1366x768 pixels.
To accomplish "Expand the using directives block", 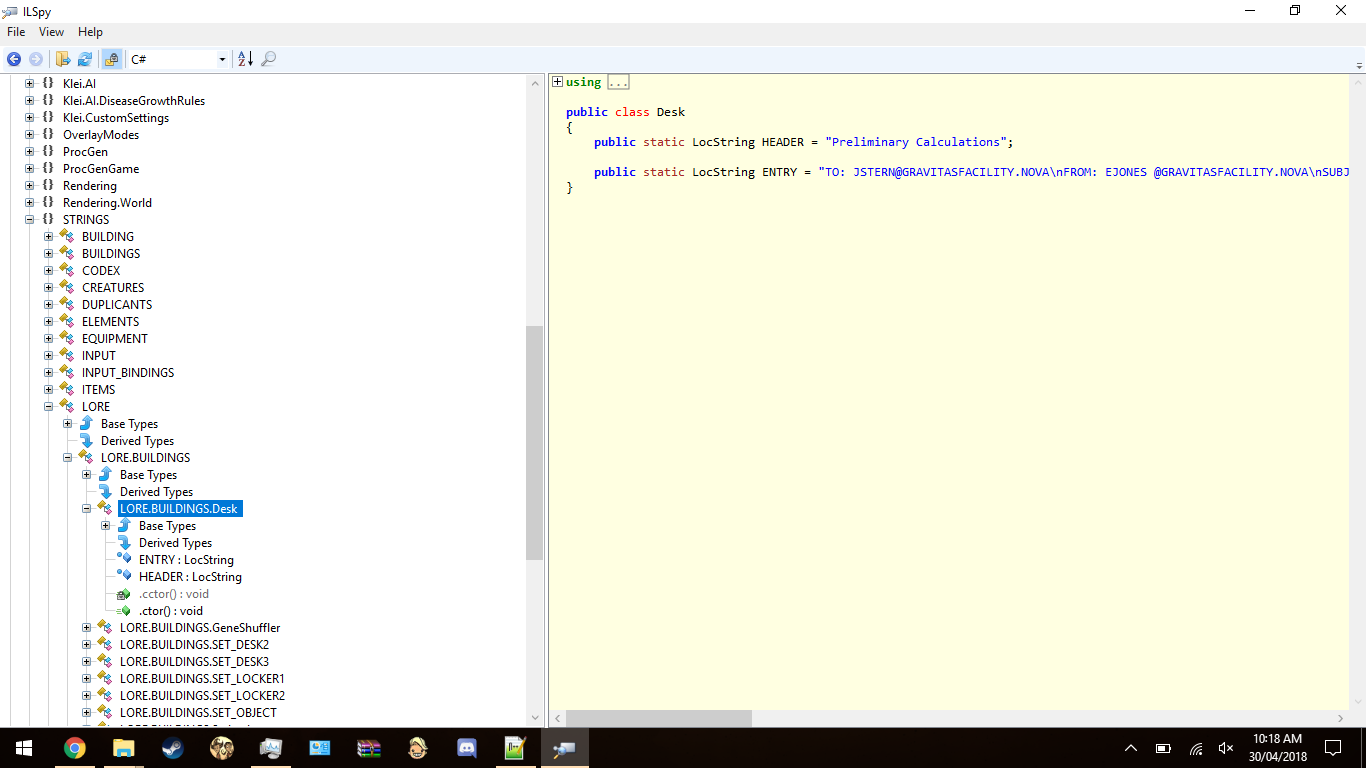I will (x=558, y=82).
